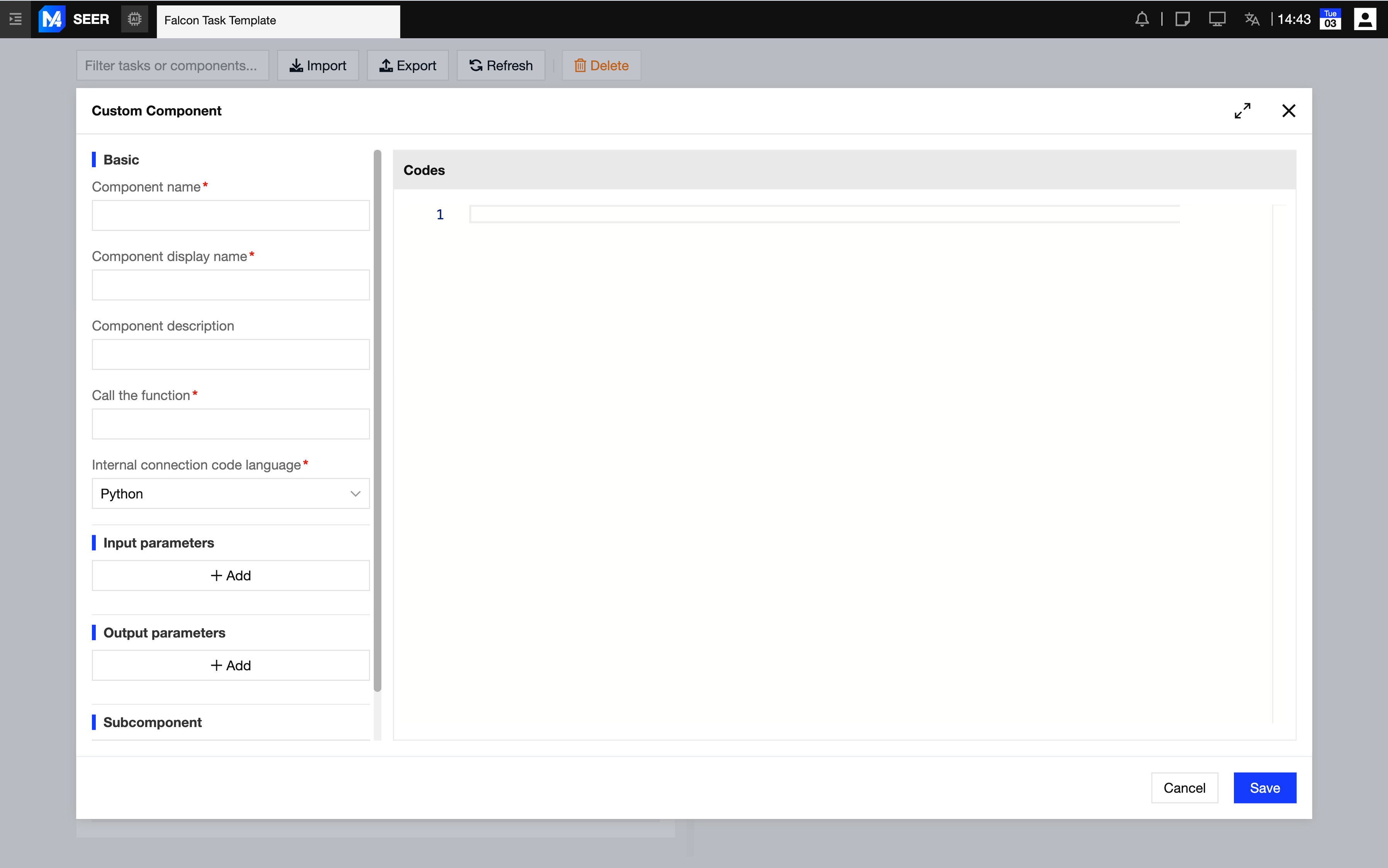Screen dimensions: 1388x868
Task: Open the calendar date widget
Action: [x=1330, y=19]
